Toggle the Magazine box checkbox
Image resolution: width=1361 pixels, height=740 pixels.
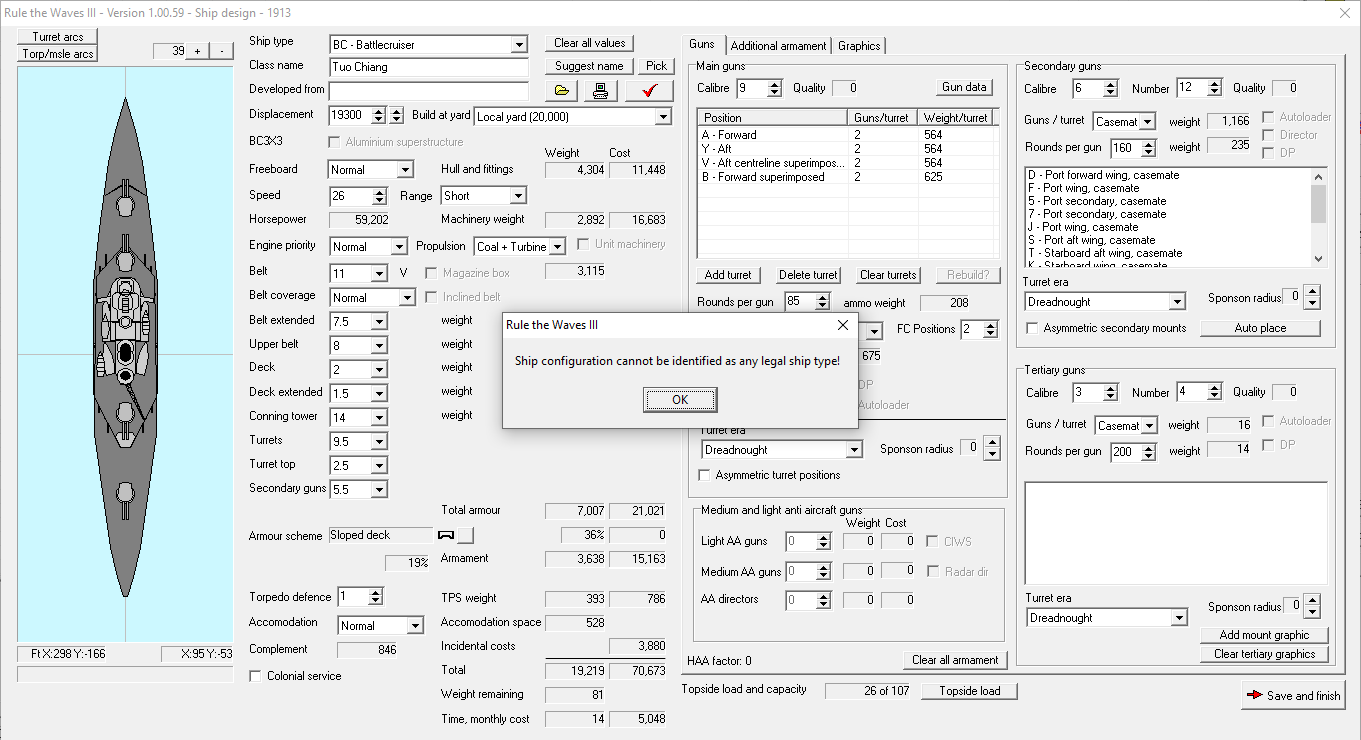[432, 273]
